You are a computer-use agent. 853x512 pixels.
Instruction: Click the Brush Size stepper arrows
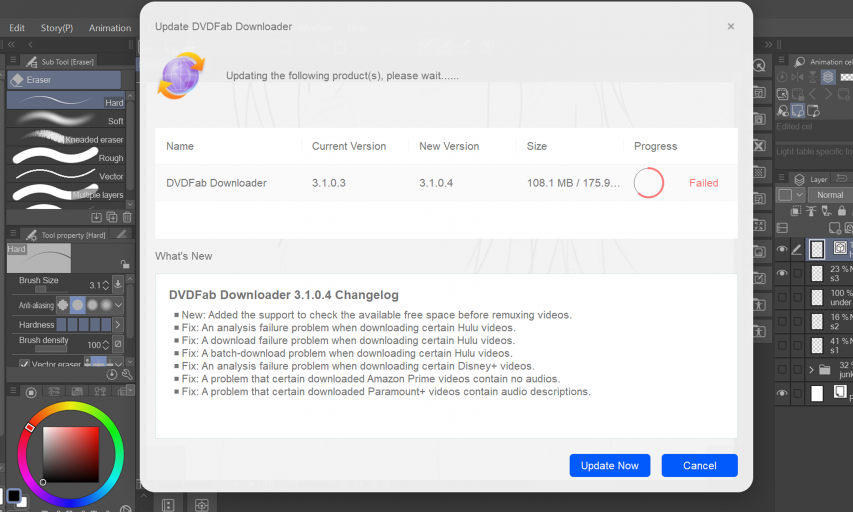(106, 285)
